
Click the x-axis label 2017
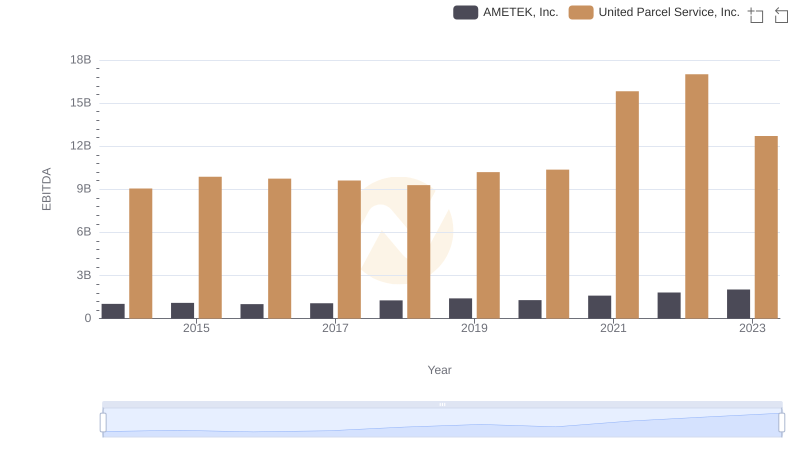pyautogui.click(x=335, y=328)
